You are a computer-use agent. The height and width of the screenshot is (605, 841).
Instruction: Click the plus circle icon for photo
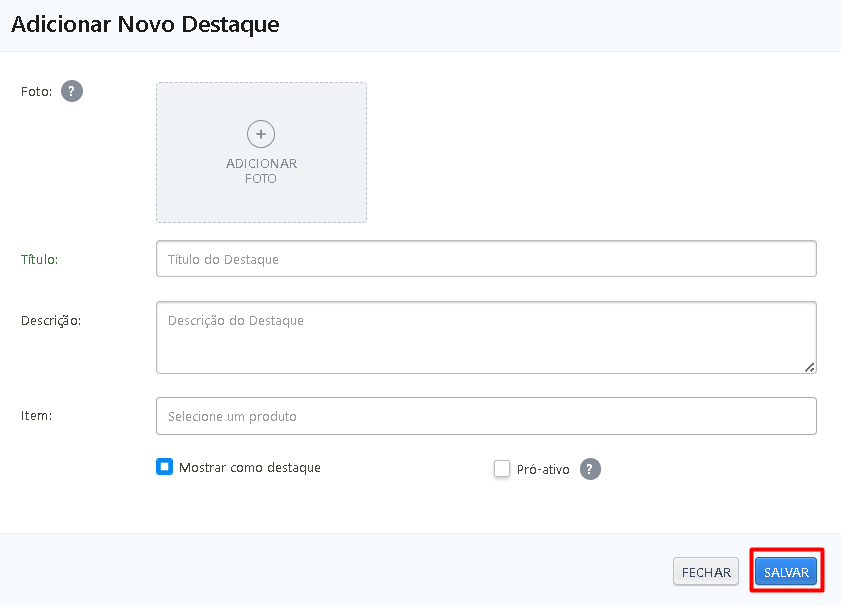pyautogui.click(x=261, y=134)
